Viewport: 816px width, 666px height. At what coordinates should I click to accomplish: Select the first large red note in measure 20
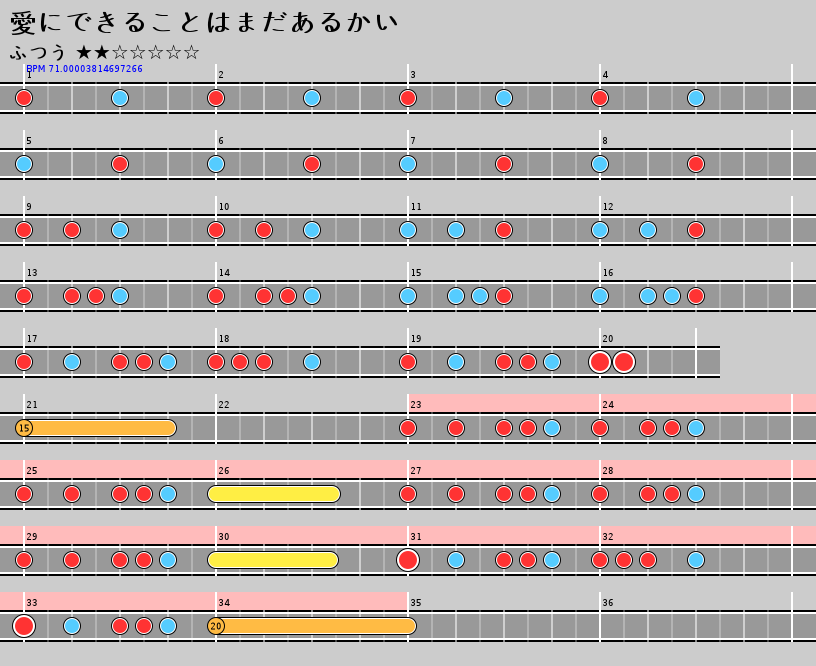[x=600, y=362]
